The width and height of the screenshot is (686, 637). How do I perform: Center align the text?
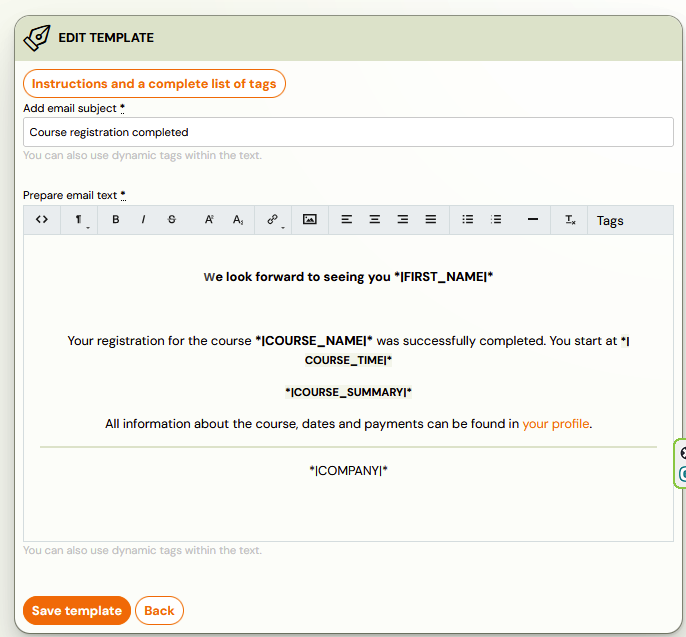pos(375,220)
